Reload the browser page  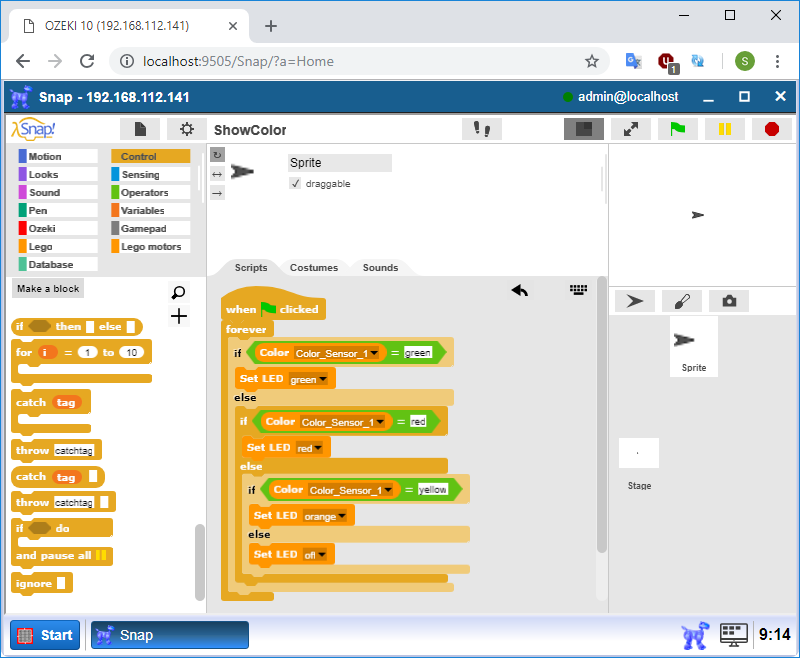[87, 61]
